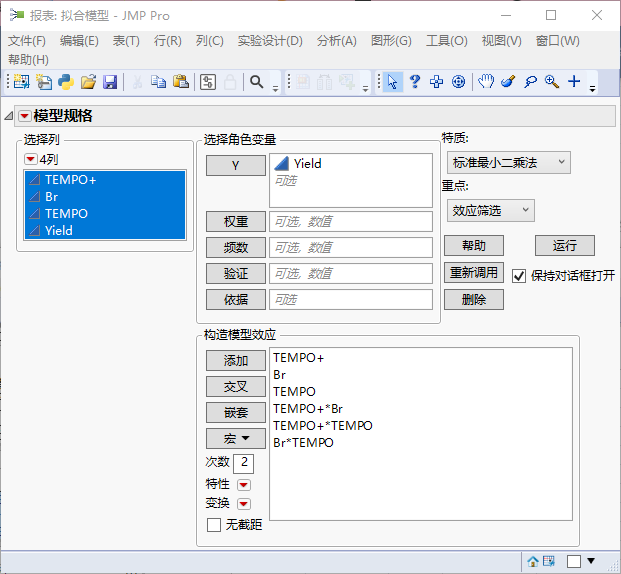Open the 标准最小二乘法 dropdown

pyautogui.click(x=508, y=162)
